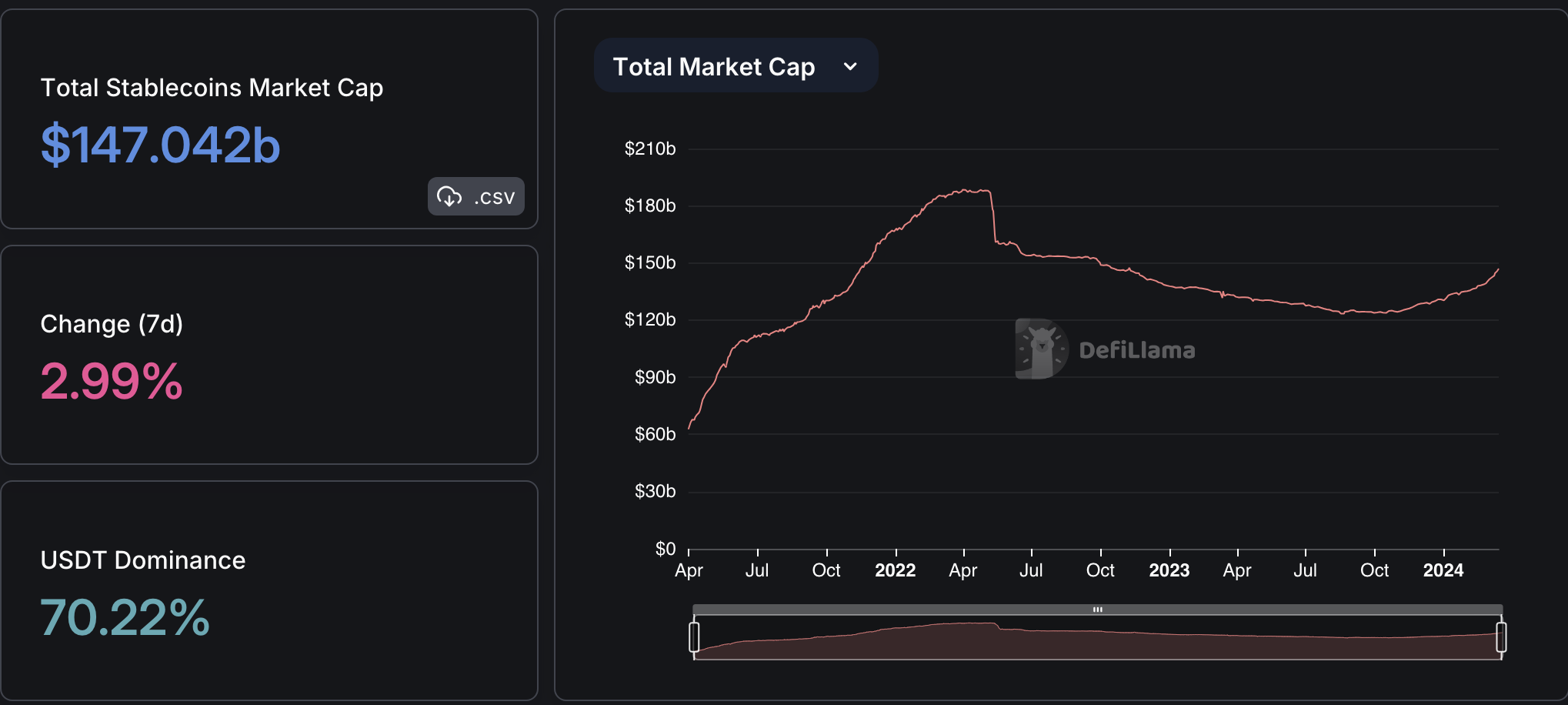The height and width of the screenshot is (705, 1568).
Task: Click the chevron arrow beside Total Market Cap
Action: (x=850, y=67)
